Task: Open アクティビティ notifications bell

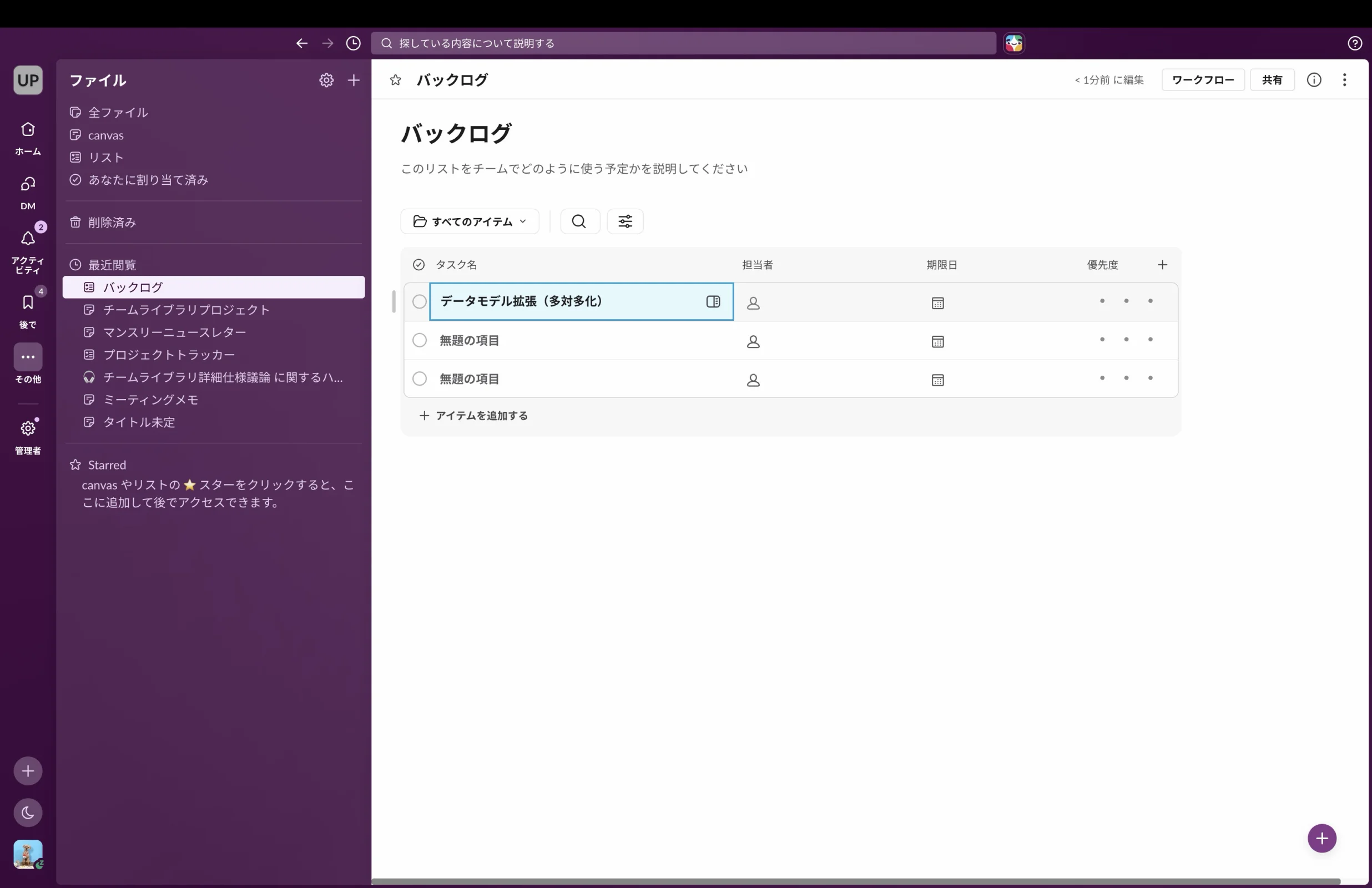Action: [x=28, y=249]
